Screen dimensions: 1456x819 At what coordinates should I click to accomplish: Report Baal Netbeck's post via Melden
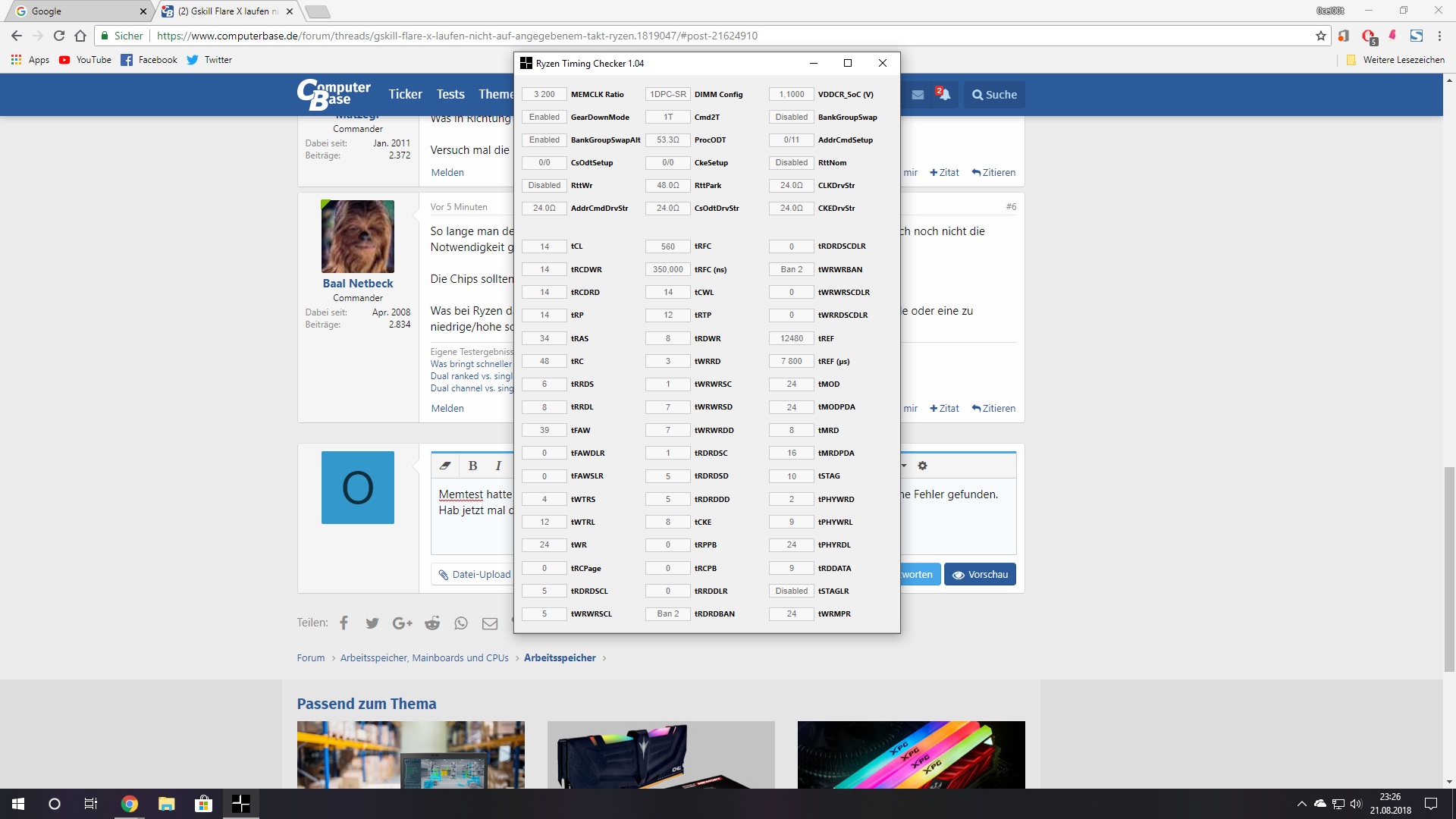click(447, 409)
